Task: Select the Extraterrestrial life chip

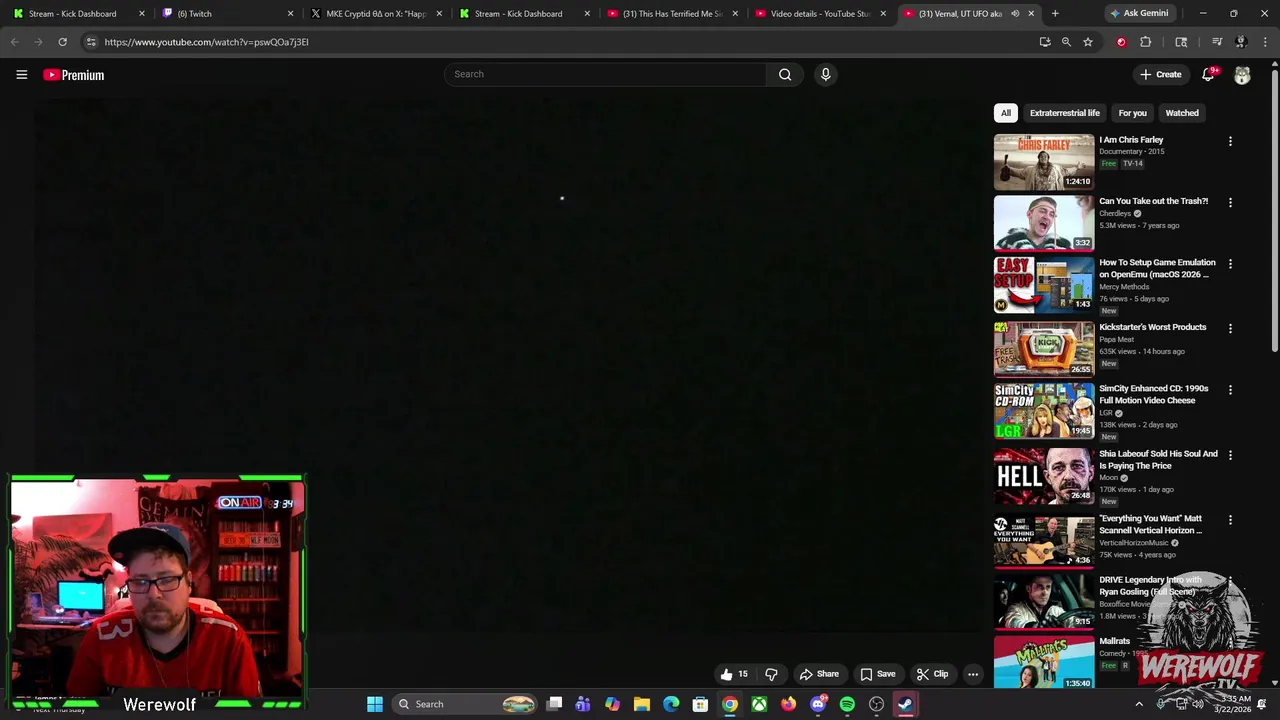Action: (x=1064, y=113)
